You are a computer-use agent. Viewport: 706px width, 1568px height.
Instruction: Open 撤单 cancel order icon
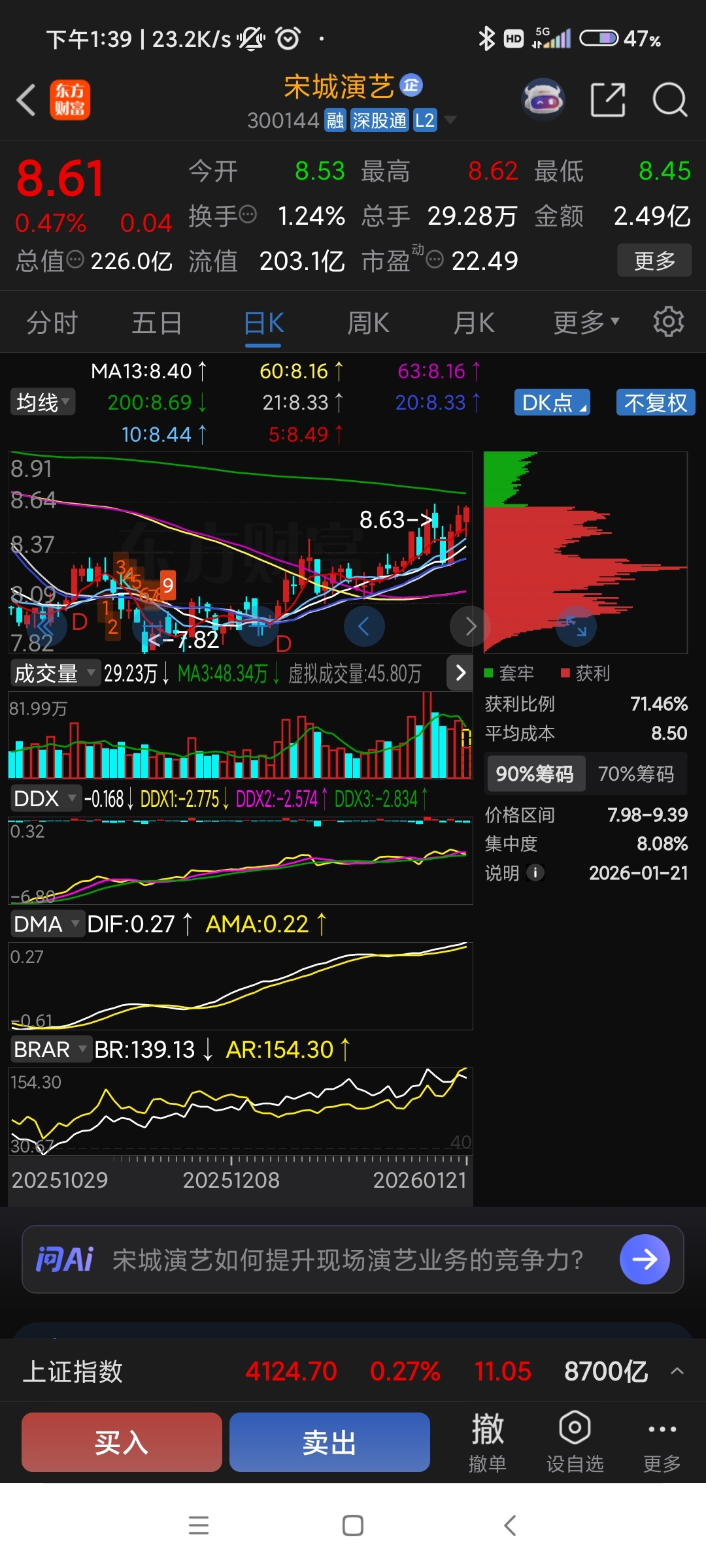tap(488, 1443)
